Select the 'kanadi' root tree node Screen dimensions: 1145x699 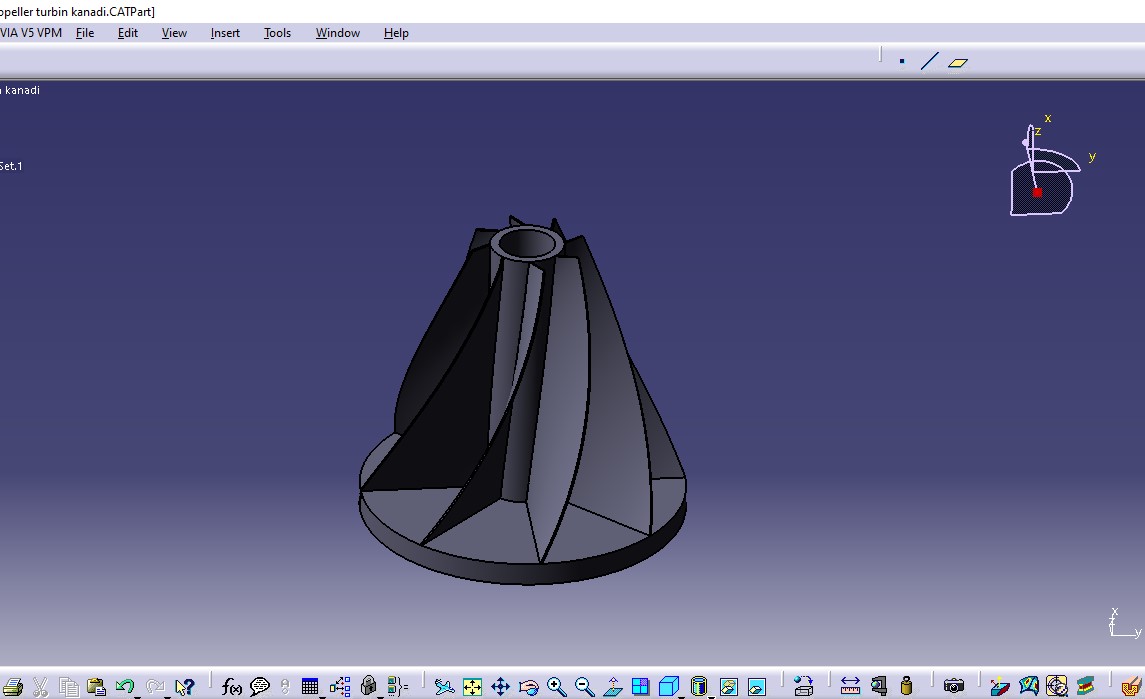tap(20, 90)
